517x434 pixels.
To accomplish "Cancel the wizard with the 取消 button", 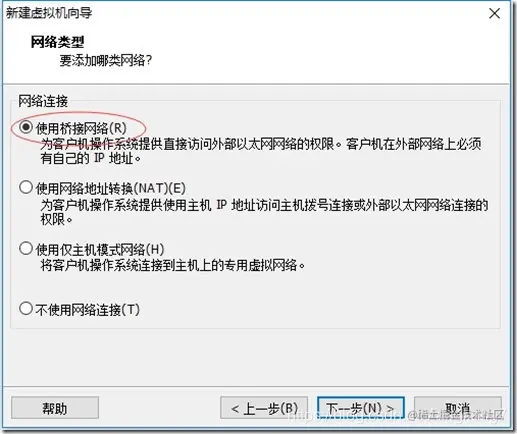I will click(x=458, y=408).
